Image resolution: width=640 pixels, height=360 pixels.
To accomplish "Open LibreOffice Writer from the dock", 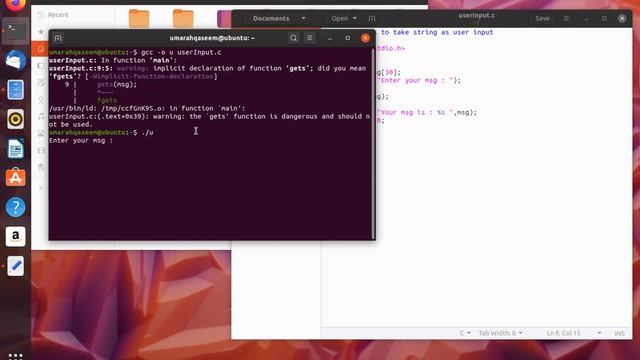I will tap(16, 148).
